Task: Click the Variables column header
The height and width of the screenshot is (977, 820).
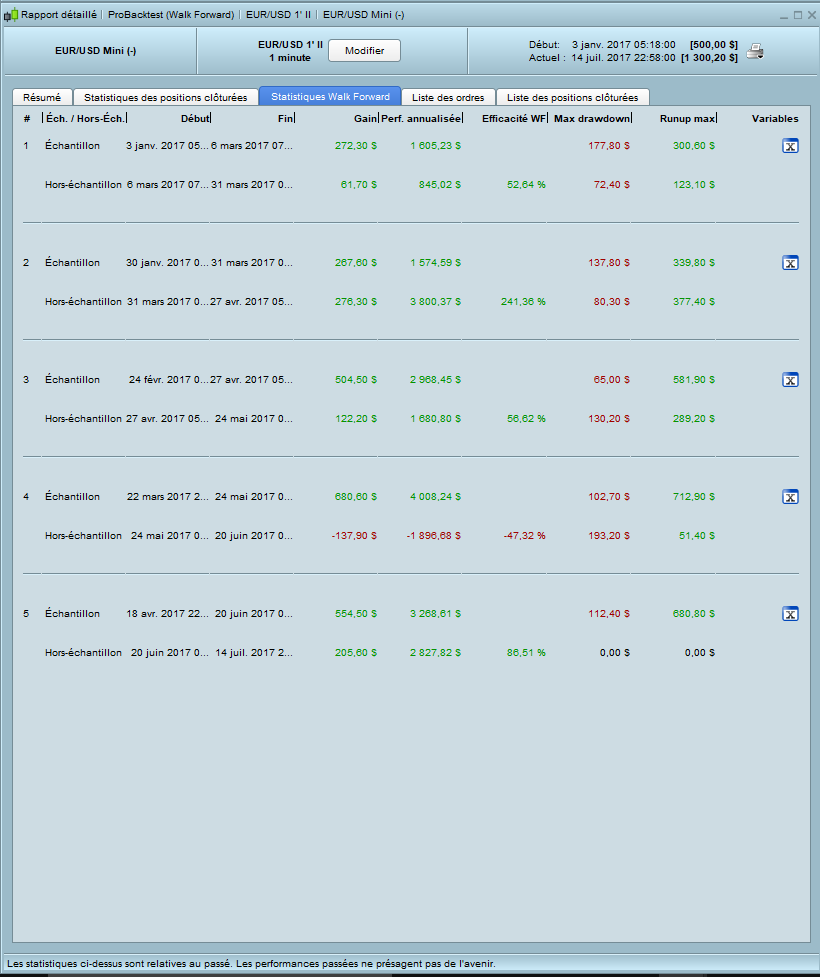Action: pyautogui.click(x=775, y=118)
